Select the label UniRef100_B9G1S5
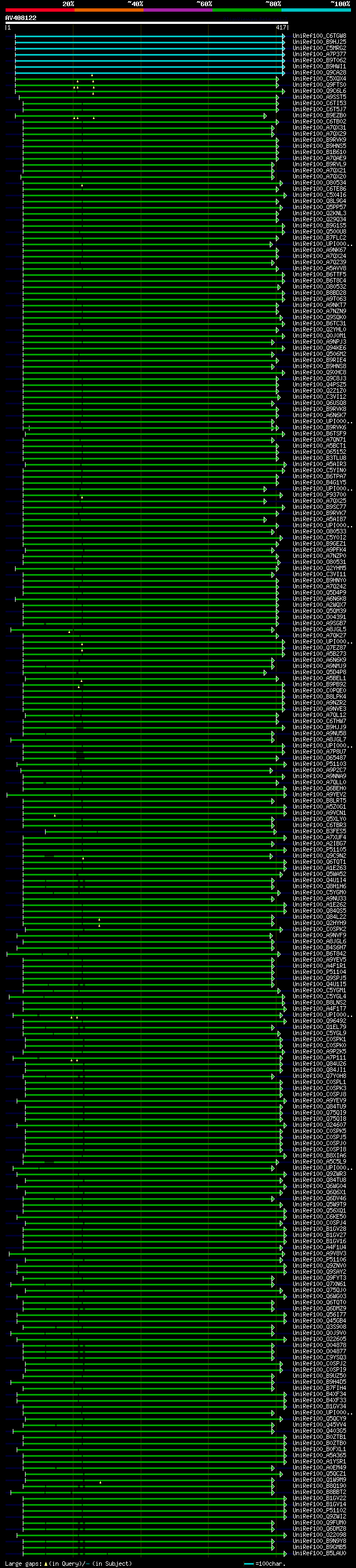This screenshot has height=1568, width=356. tap(319, 225)
